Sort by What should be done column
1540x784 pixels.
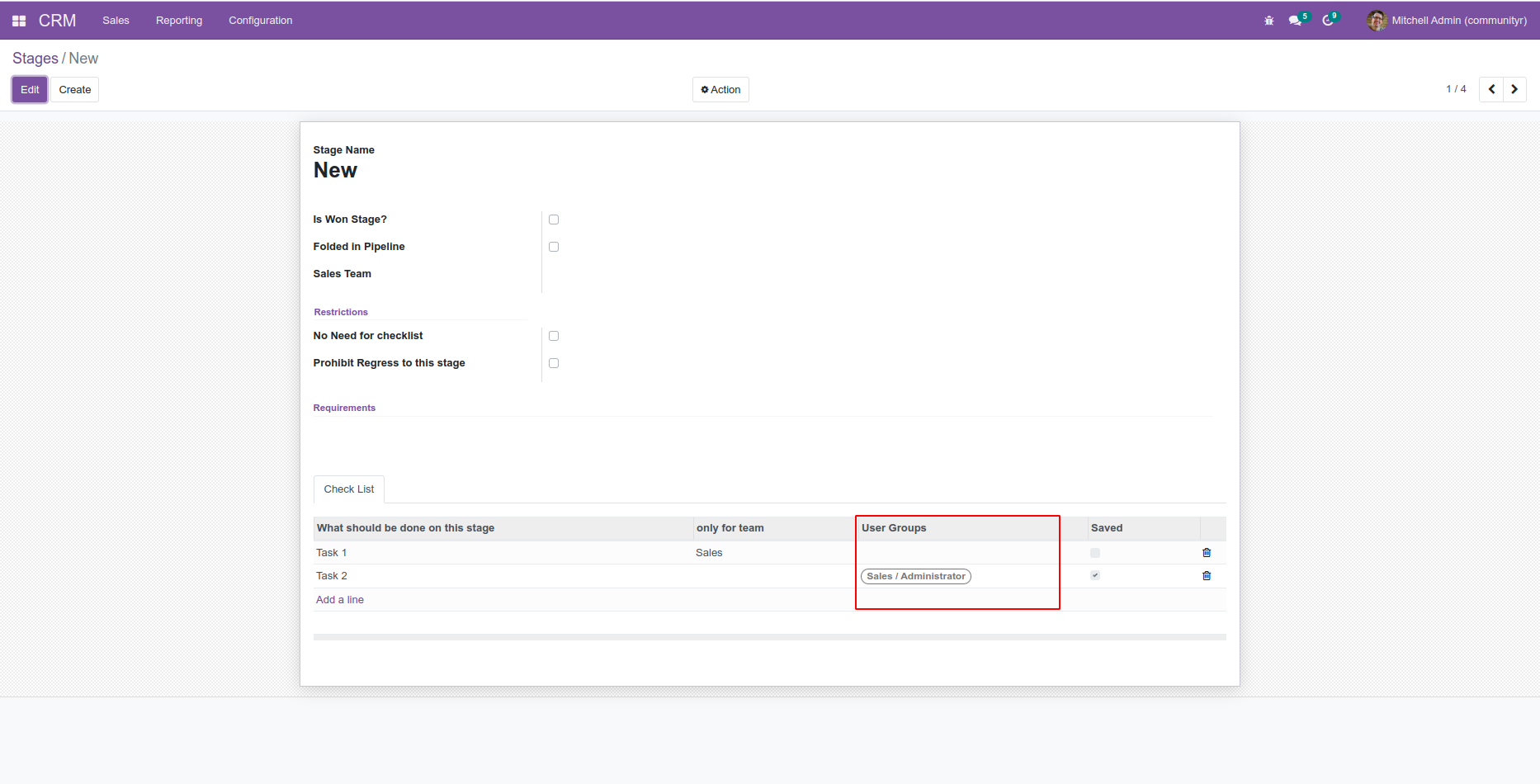tap(503, 528)
